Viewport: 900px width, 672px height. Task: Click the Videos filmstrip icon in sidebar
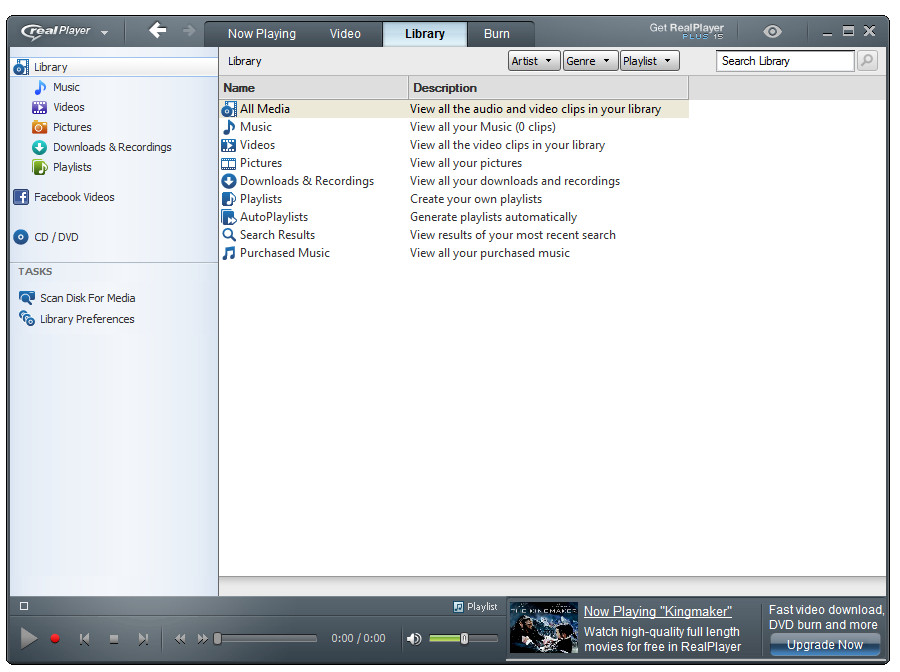point(40,107)
